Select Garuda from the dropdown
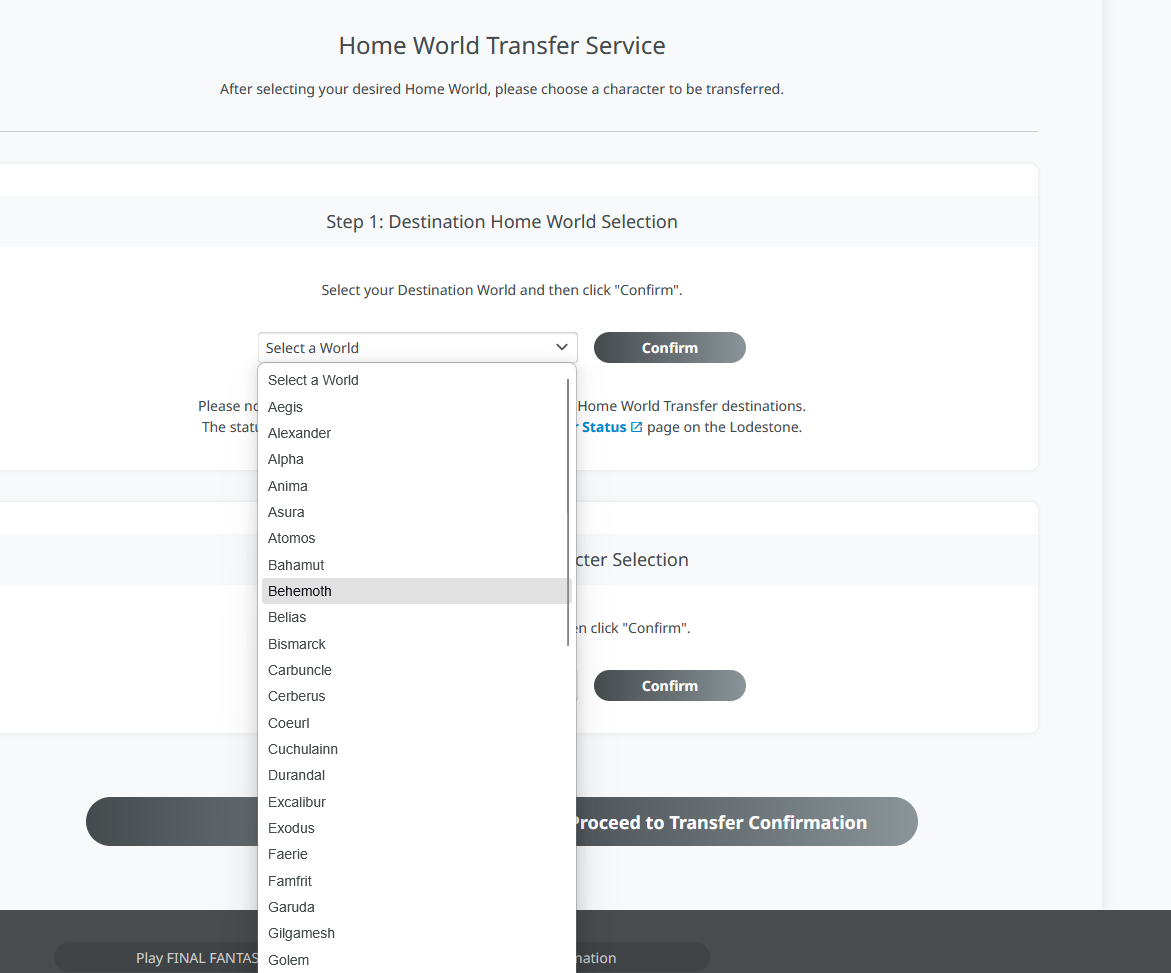This screenshot has height=973, width=1171. 416,908
